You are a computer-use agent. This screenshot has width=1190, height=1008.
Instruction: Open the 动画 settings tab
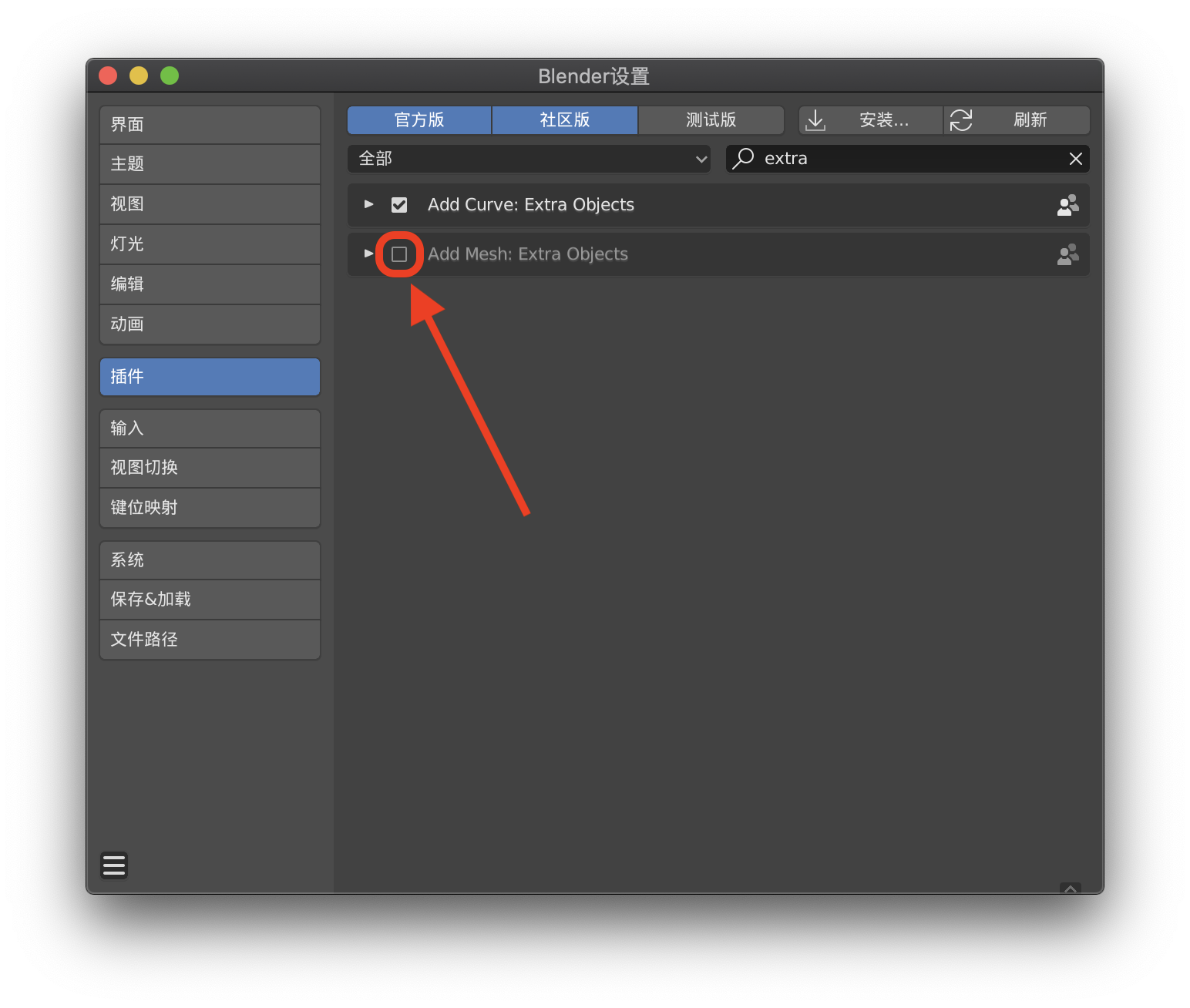pyautogui.click(x=210, y=324)
